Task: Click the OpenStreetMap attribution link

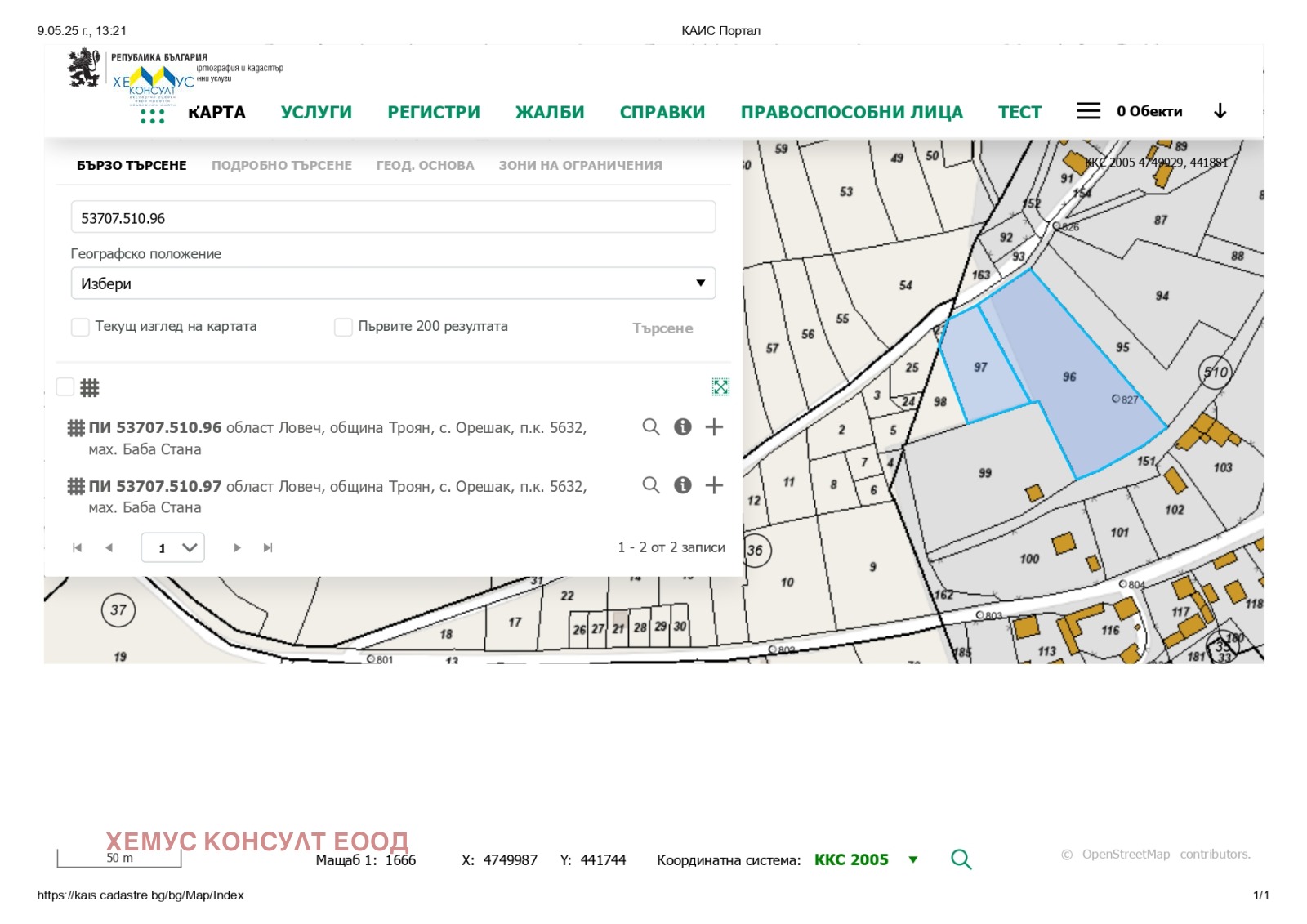Action: (x=1126, y=854)
